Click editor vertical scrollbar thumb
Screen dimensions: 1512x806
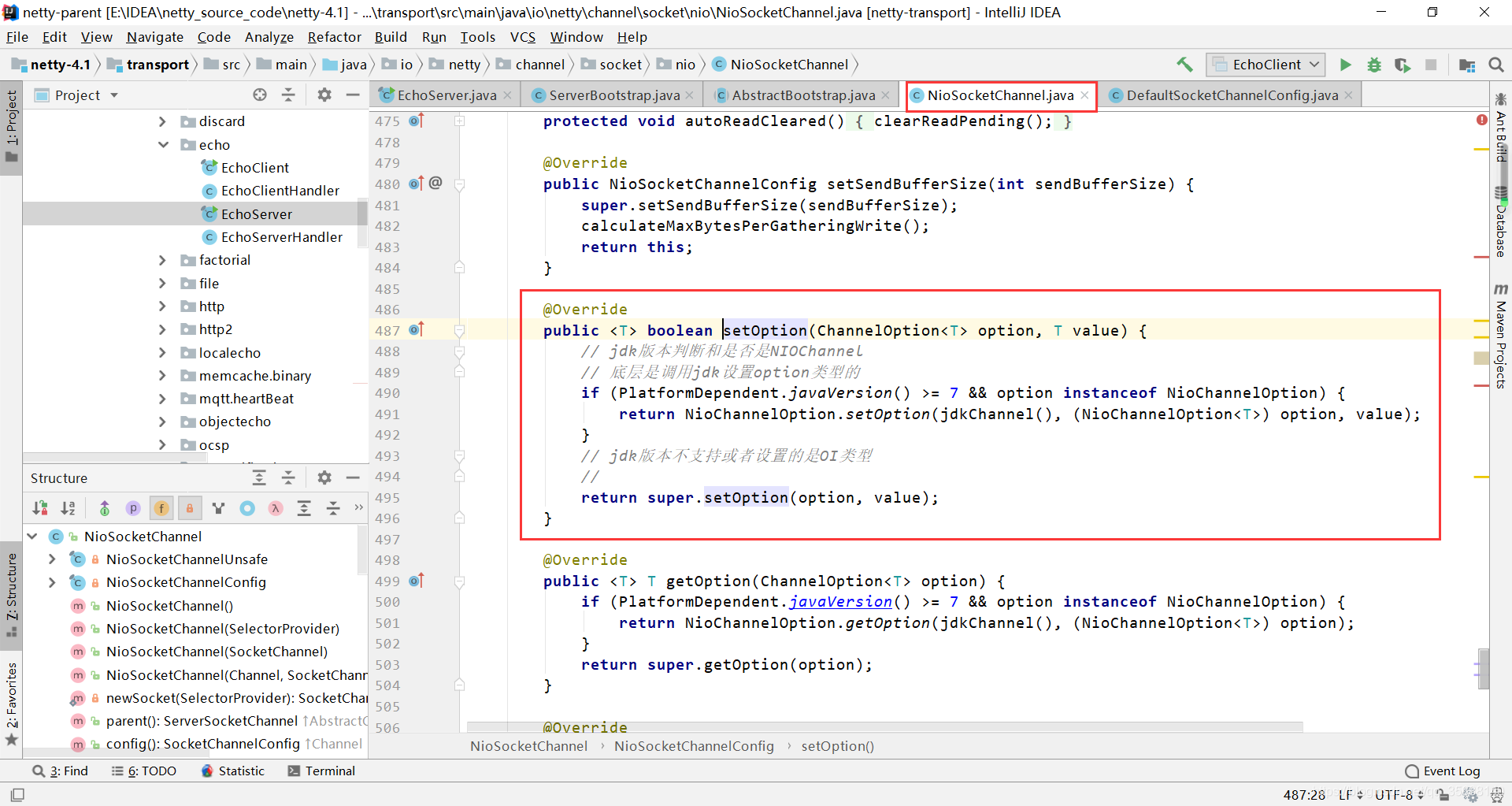pyautogui.click(x=1483, y=668)
